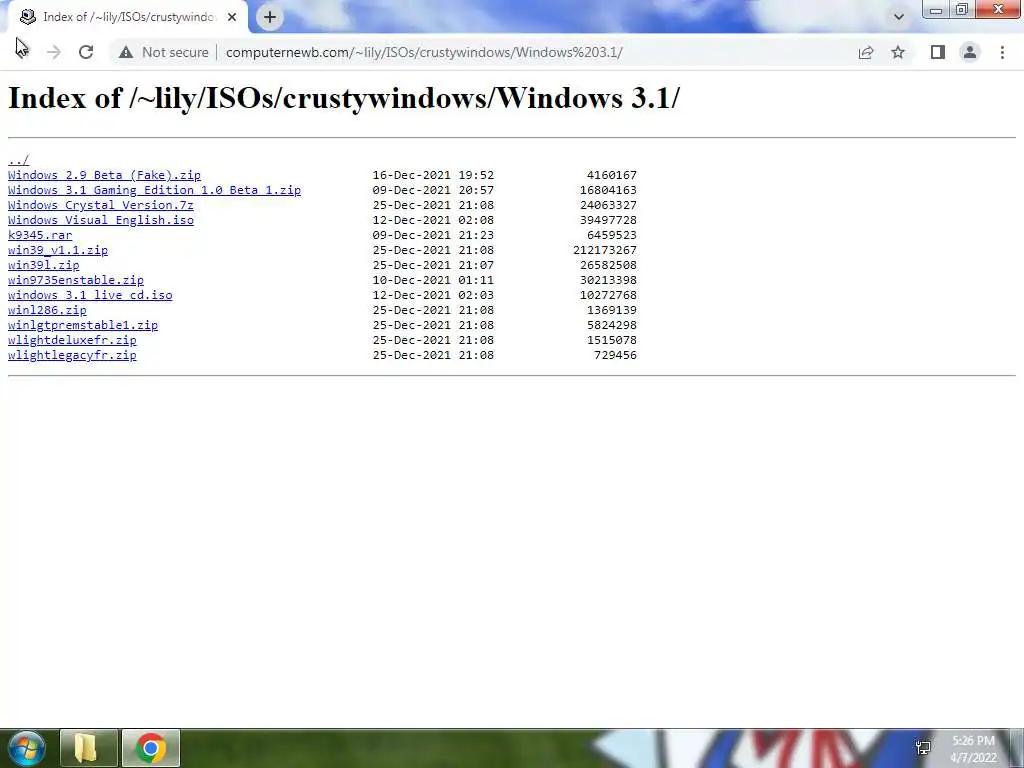
Task: Download Windows 3.1 Gaming Edition 1.0 Beta 1.zip
Action: (x=154, y=190)
